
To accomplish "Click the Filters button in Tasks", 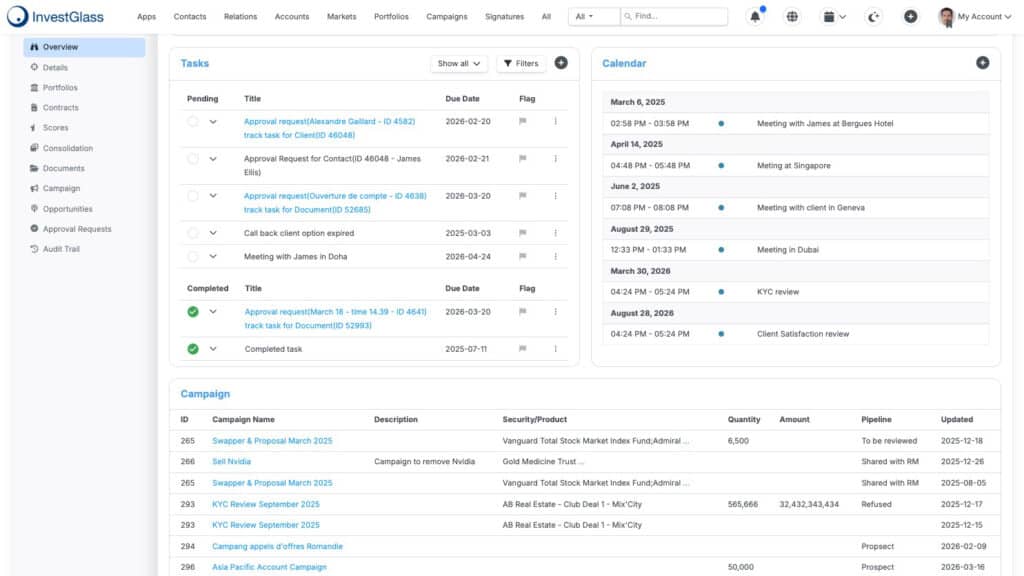I will click(521, 63).
